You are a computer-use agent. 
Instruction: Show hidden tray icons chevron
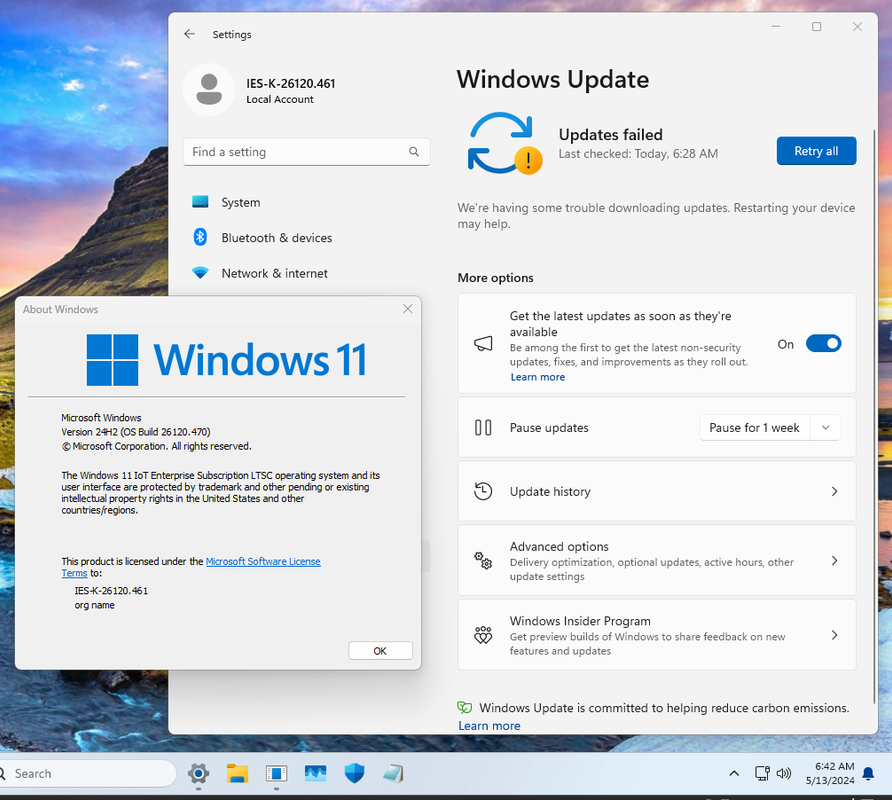(734, 773)
